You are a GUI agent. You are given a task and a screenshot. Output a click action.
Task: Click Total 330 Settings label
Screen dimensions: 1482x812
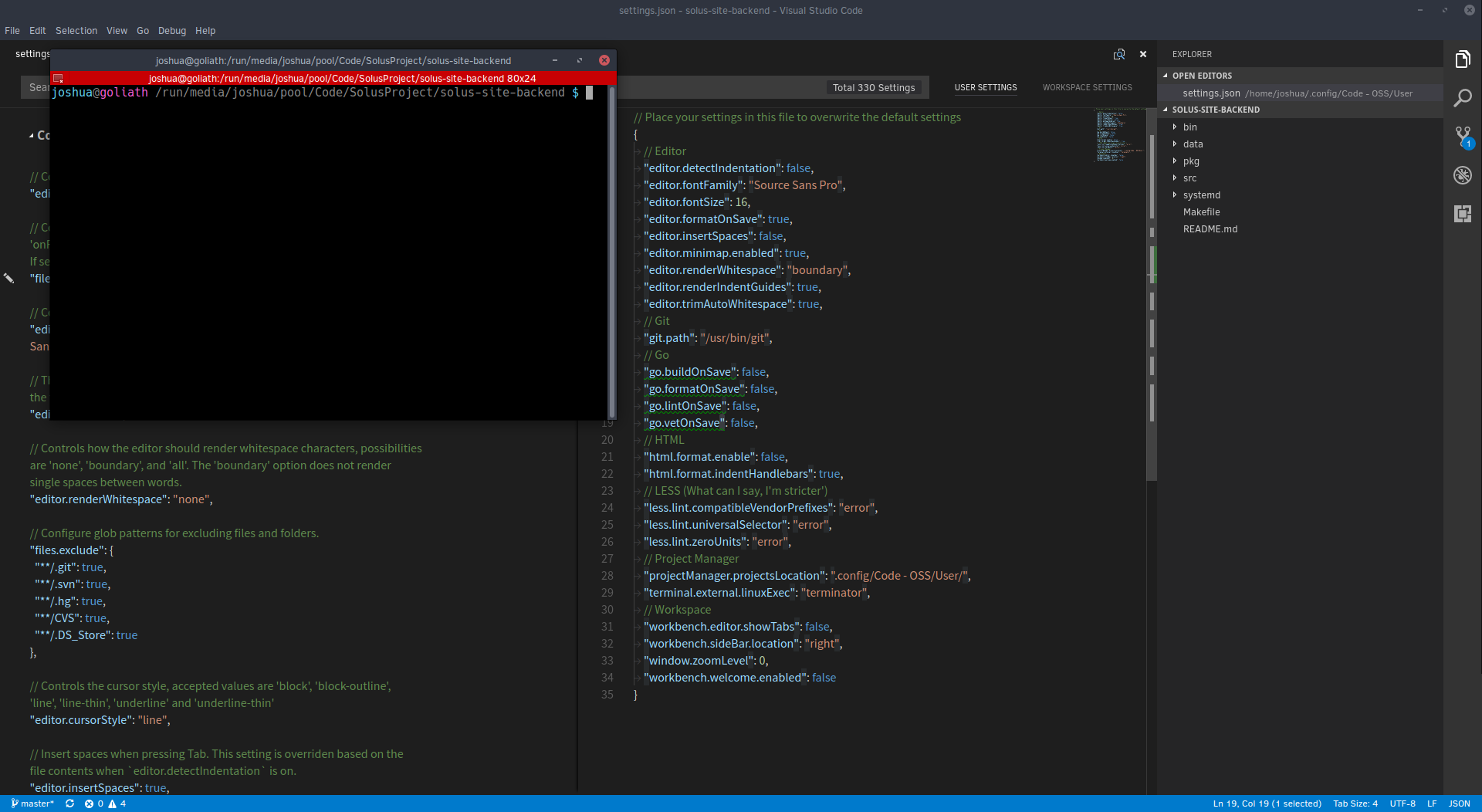coord(874,88)
